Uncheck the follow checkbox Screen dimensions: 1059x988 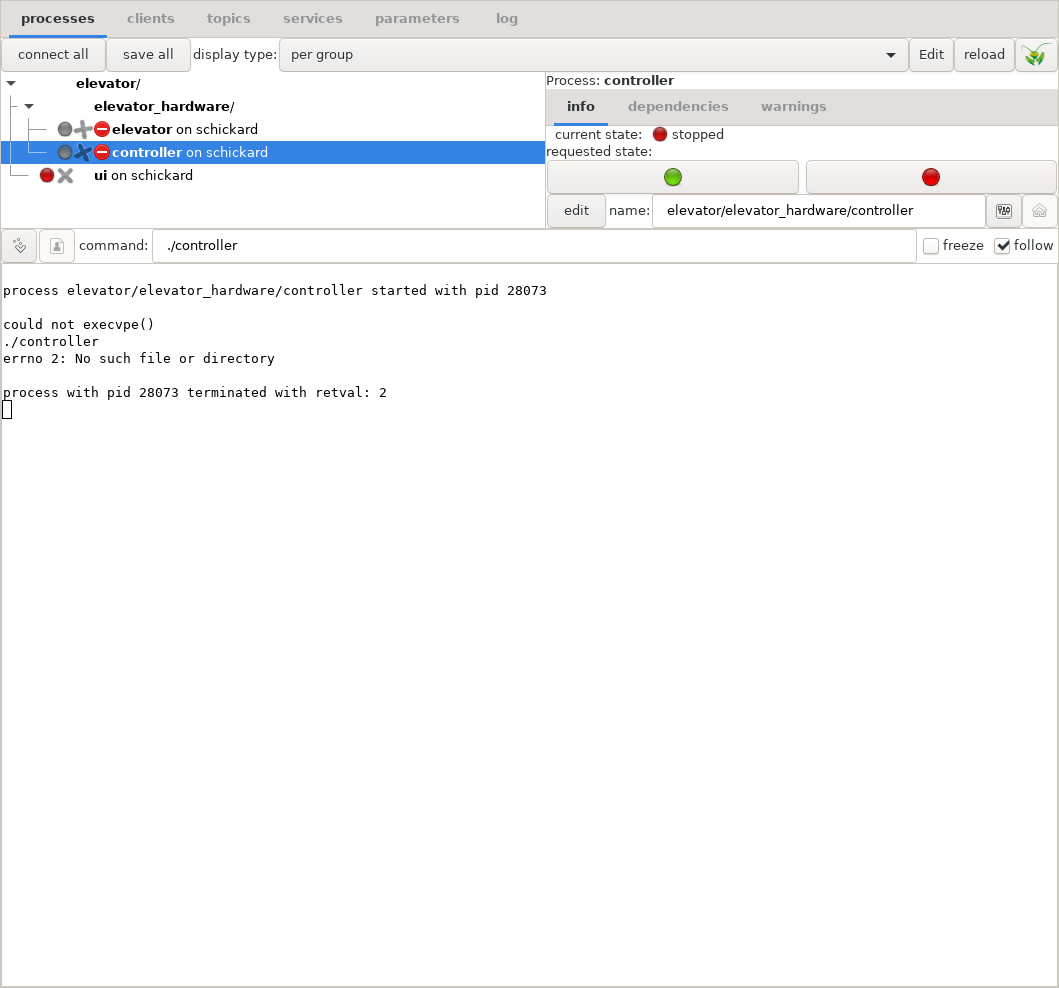click(x=1002, y=246)
